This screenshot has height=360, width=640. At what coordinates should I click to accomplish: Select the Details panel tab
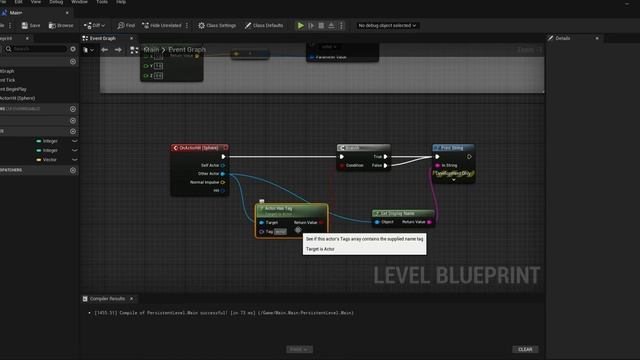562,38
